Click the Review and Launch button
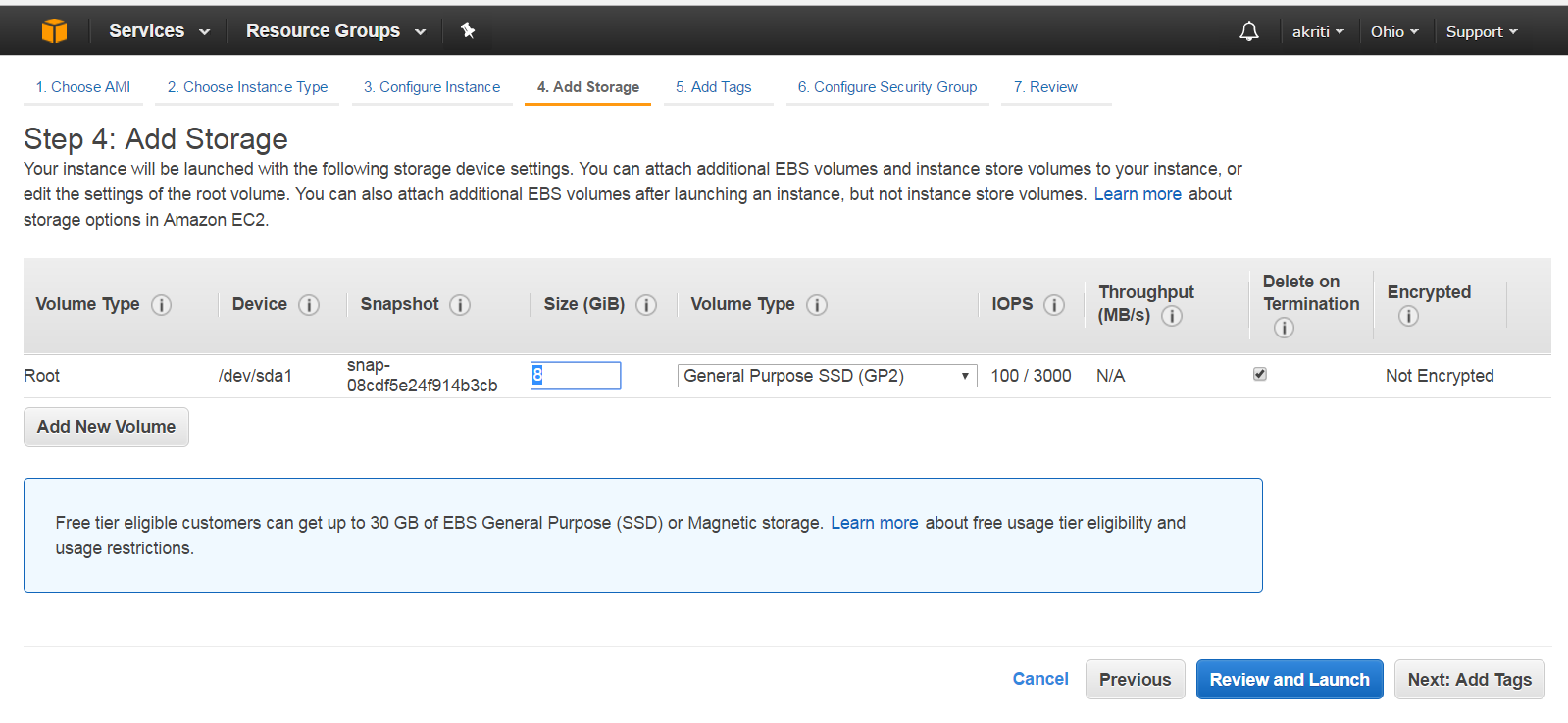This screenshot has height=723, width=1568. point(1290,680)
